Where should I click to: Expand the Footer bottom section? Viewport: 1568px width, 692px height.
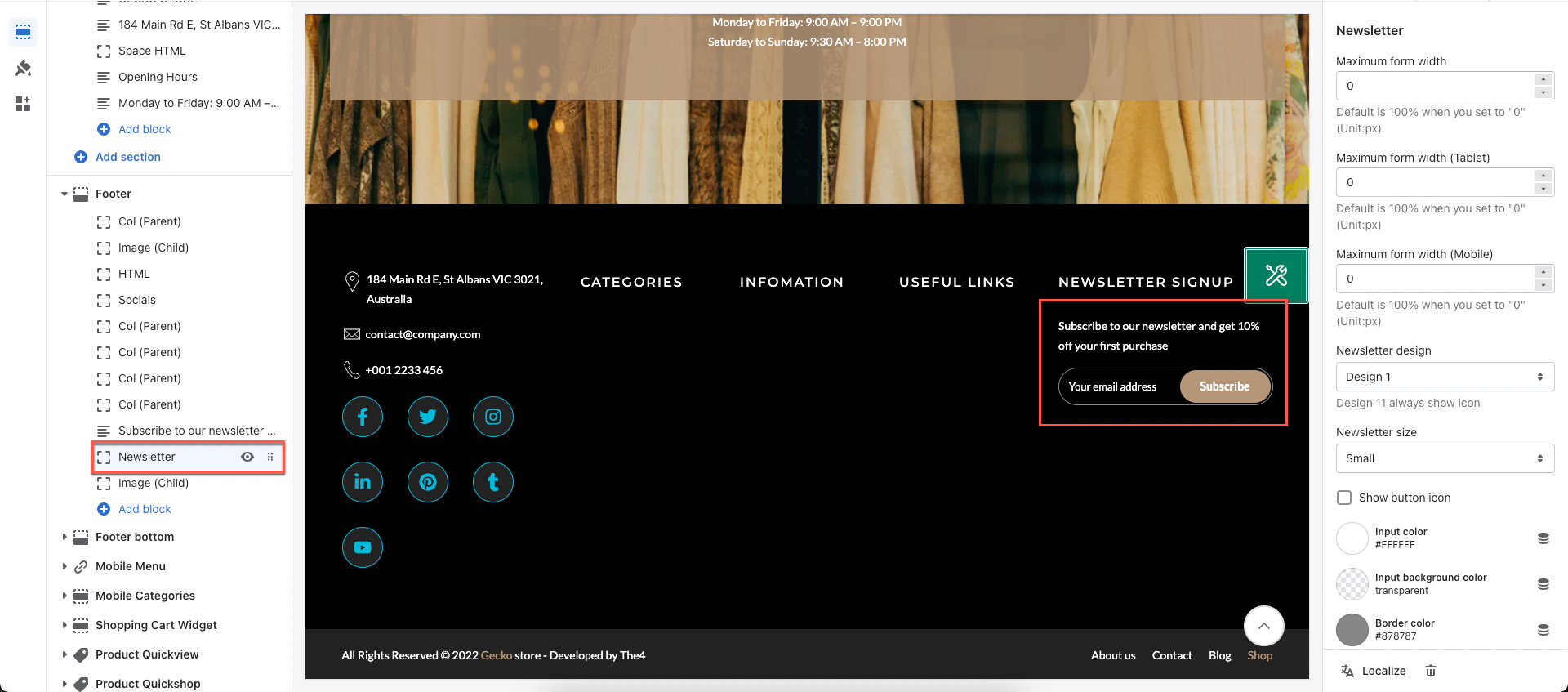tap(65, 537)
